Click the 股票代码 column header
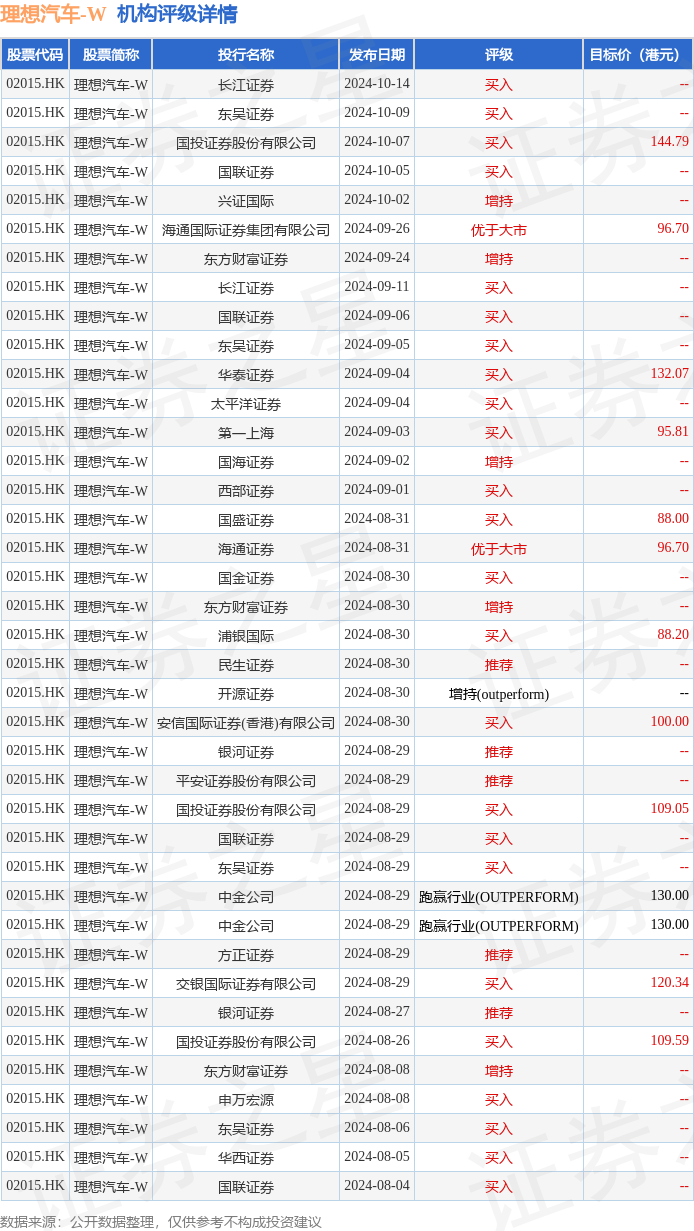 coord(35,55)
